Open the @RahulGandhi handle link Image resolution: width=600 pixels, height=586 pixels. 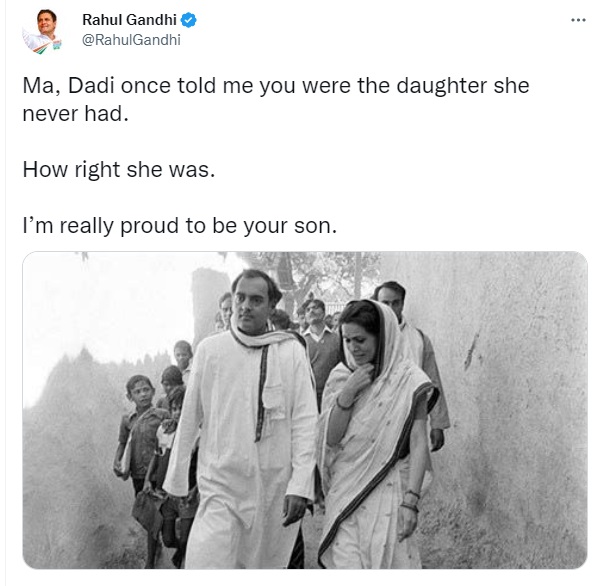click(x=132, y=40)
